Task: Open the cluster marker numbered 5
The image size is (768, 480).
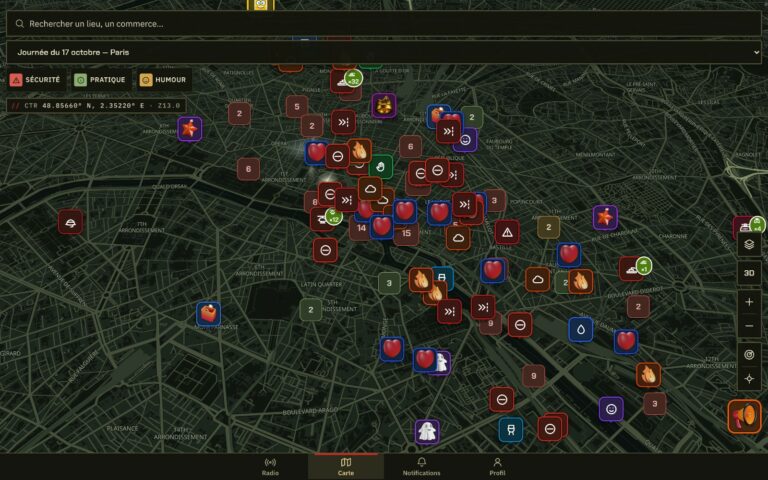Action: [x=297, y=106]
